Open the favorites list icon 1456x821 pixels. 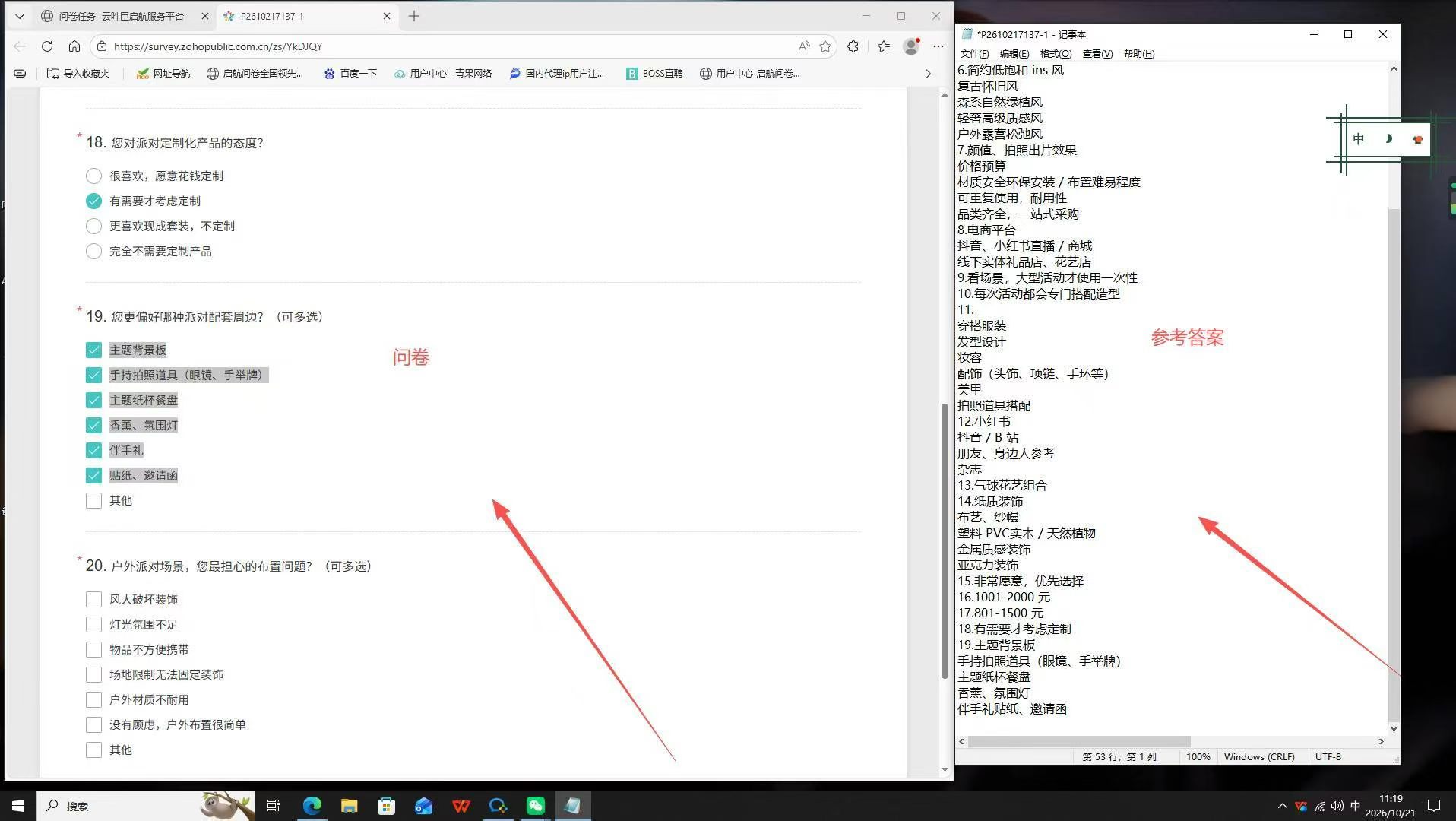pos(884,46)
